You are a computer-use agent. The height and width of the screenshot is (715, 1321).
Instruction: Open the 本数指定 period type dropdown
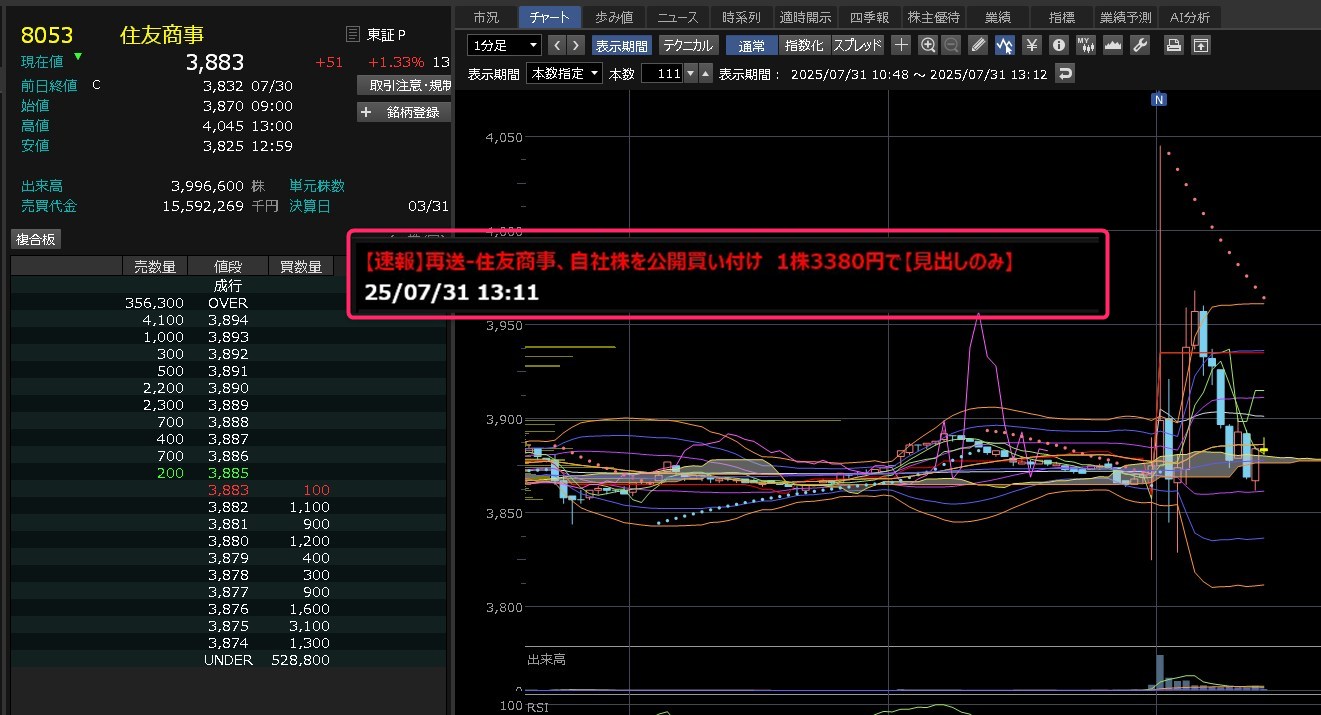pos(565,73)
